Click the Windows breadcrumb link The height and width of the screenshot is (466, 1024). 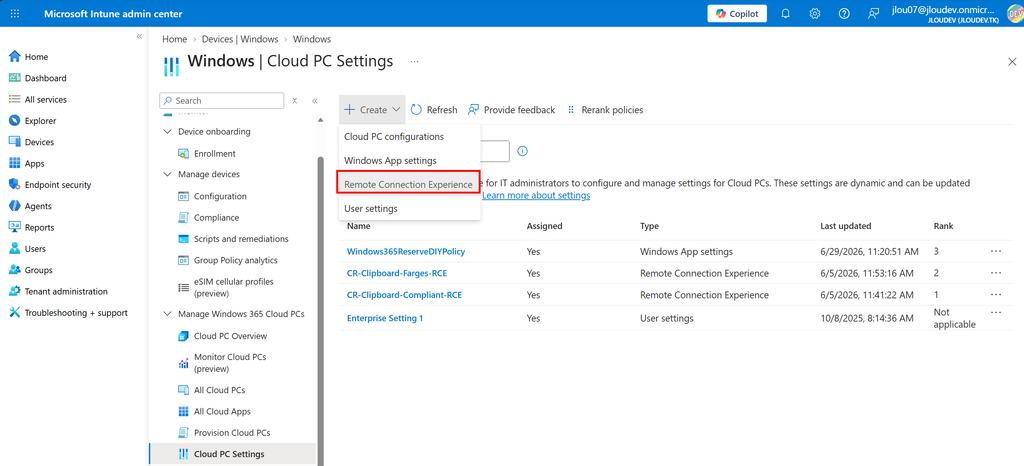312,39
